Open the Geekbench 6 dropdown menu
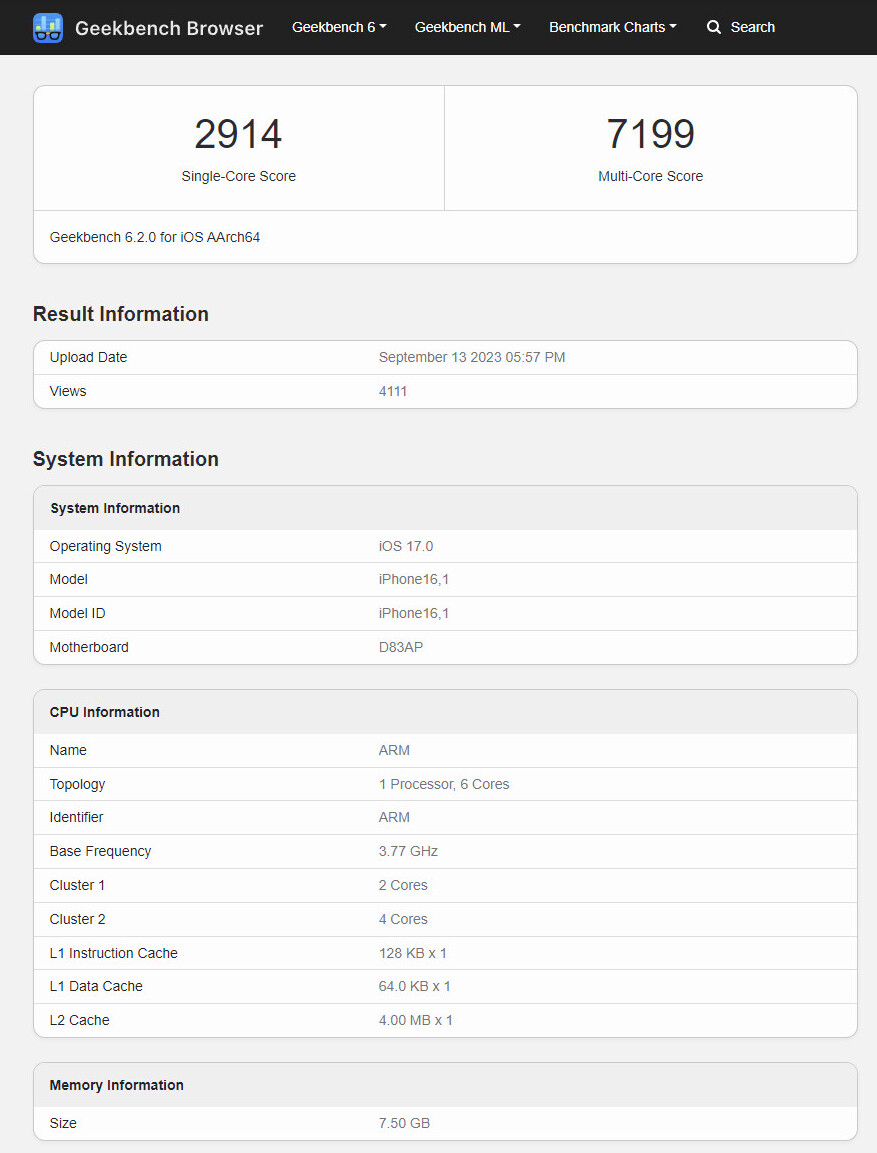Image resolution: width=877 pixels, height=1153 pixels. pyautogui.click(x=339, y=27)
